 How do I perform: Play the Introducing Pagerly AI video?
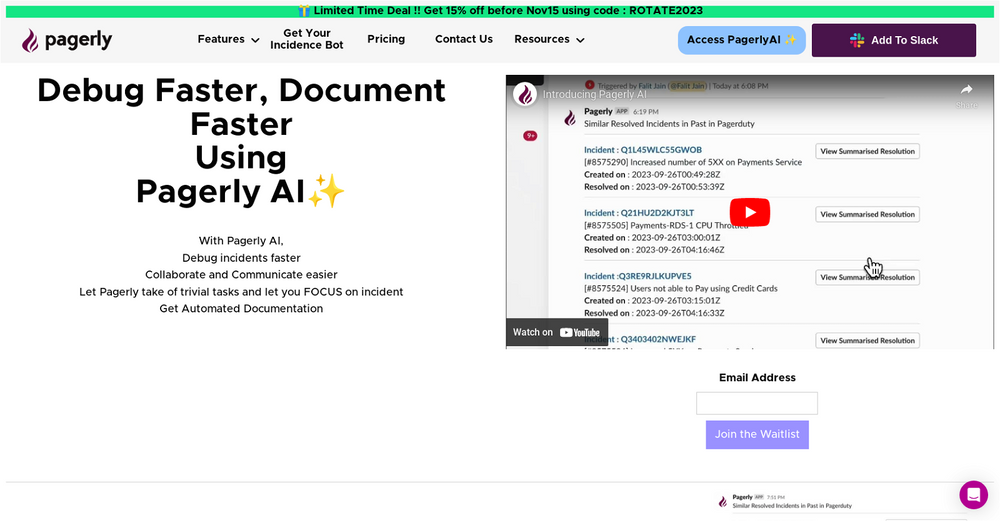tap(749, 212)
